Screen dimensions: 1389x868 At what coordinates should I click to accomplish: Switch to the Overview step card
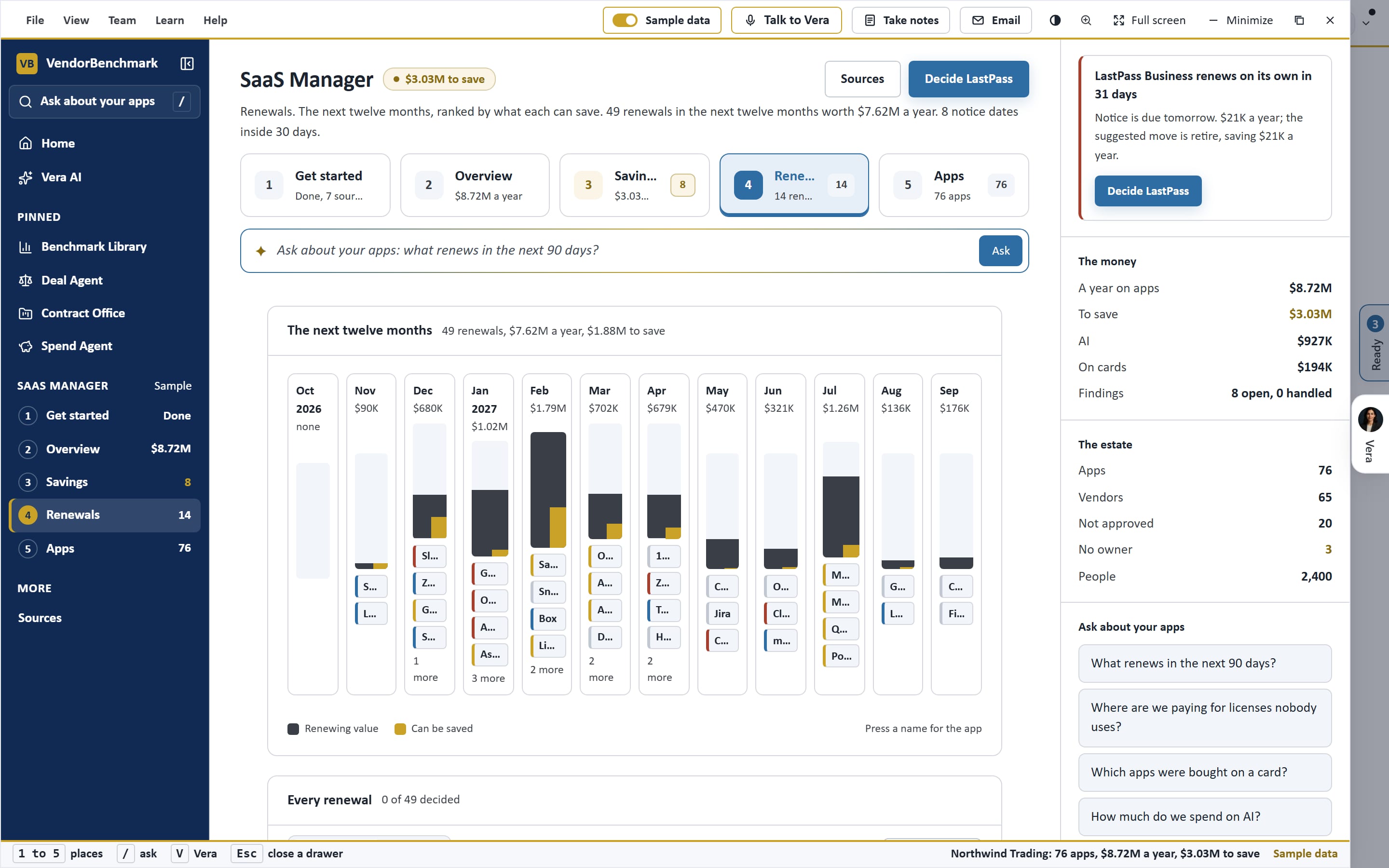click(475, 185)
